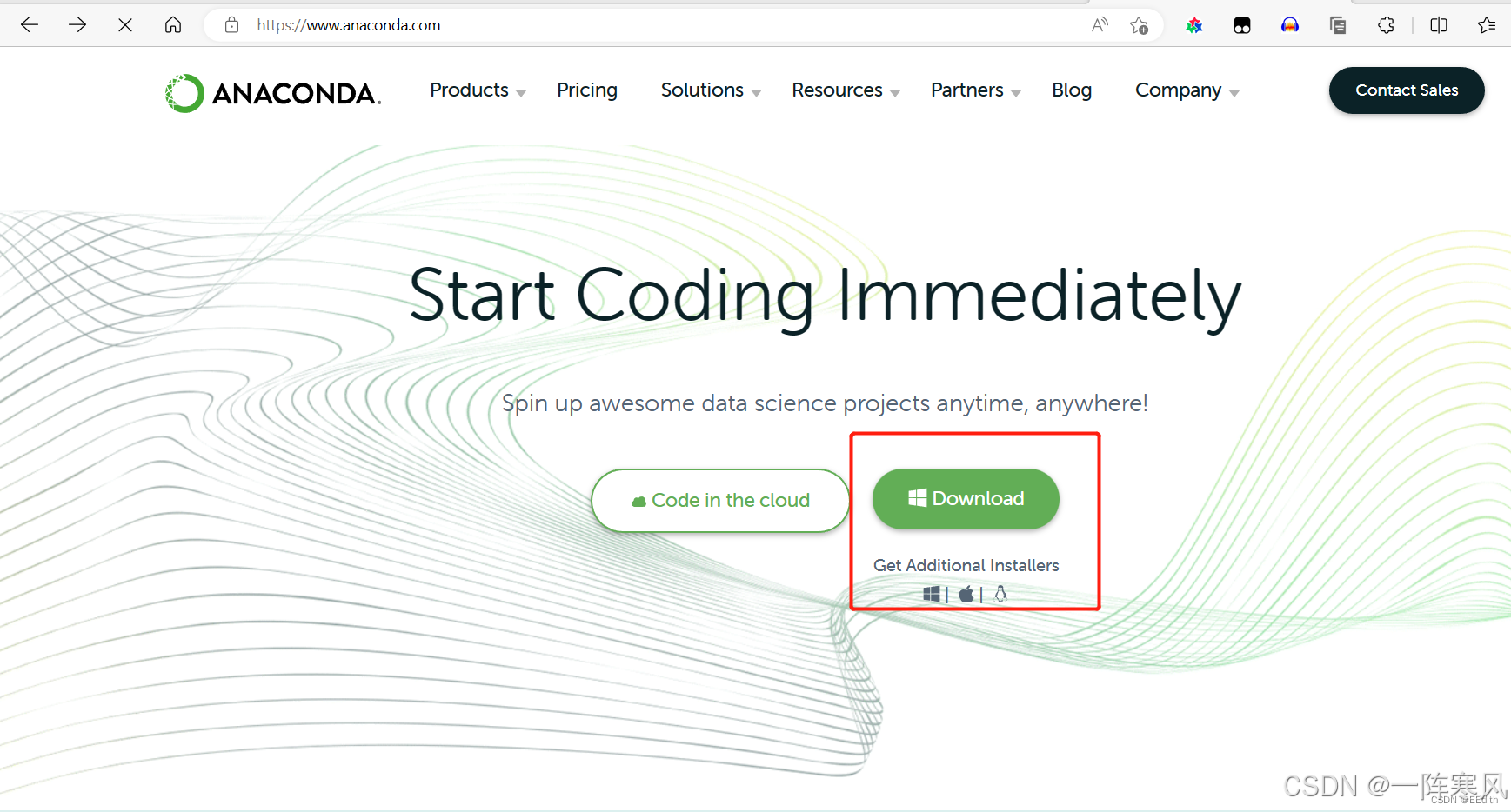Select Windows additional installer icon
This screenshot has width=1511, height=812.
click(932, 594)
